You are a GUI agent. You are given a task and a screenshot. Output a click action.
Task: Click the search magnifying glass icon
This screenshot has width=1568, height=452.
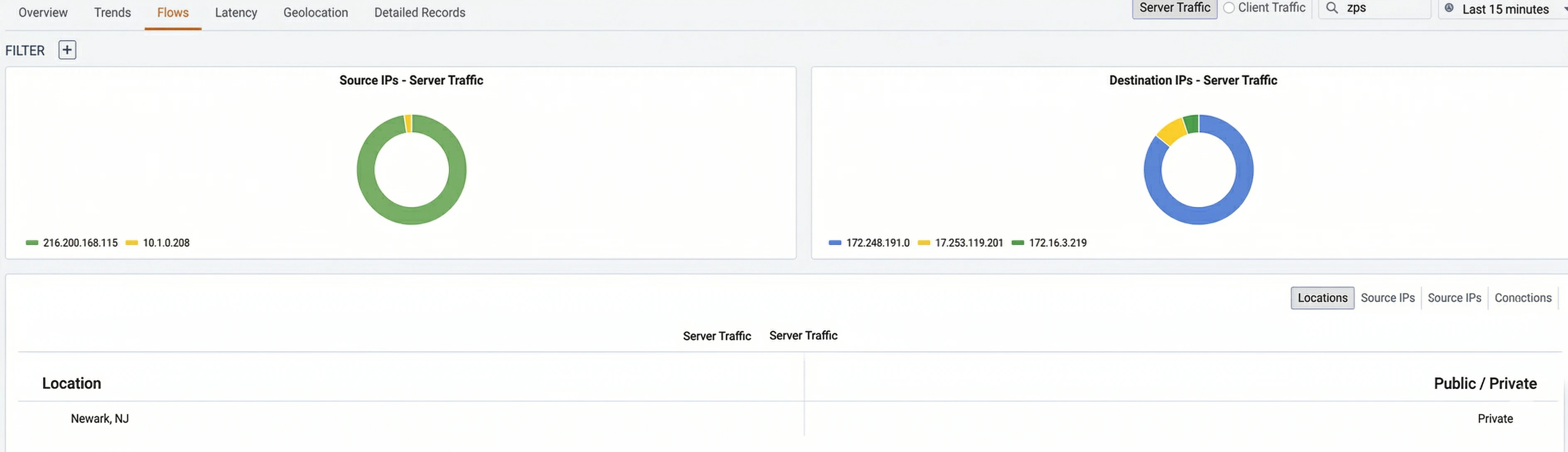tap(1332, 8)
